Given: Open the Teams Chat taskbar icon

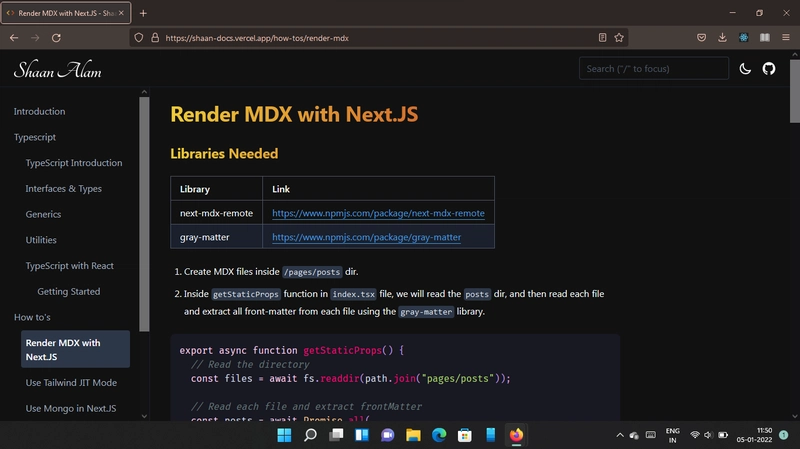Looking at the screenshot, I should 387,435.
